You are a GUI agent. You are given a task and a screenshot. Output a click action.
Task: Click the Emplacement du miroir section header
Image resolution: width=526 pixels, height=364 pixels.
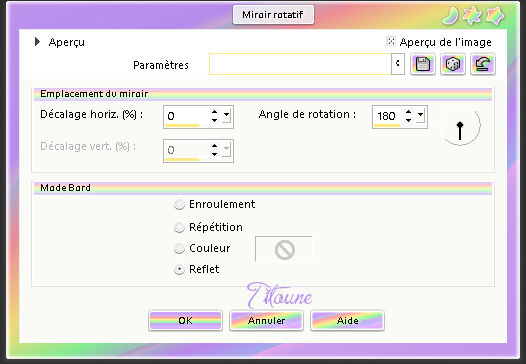(x=263, y=94)
